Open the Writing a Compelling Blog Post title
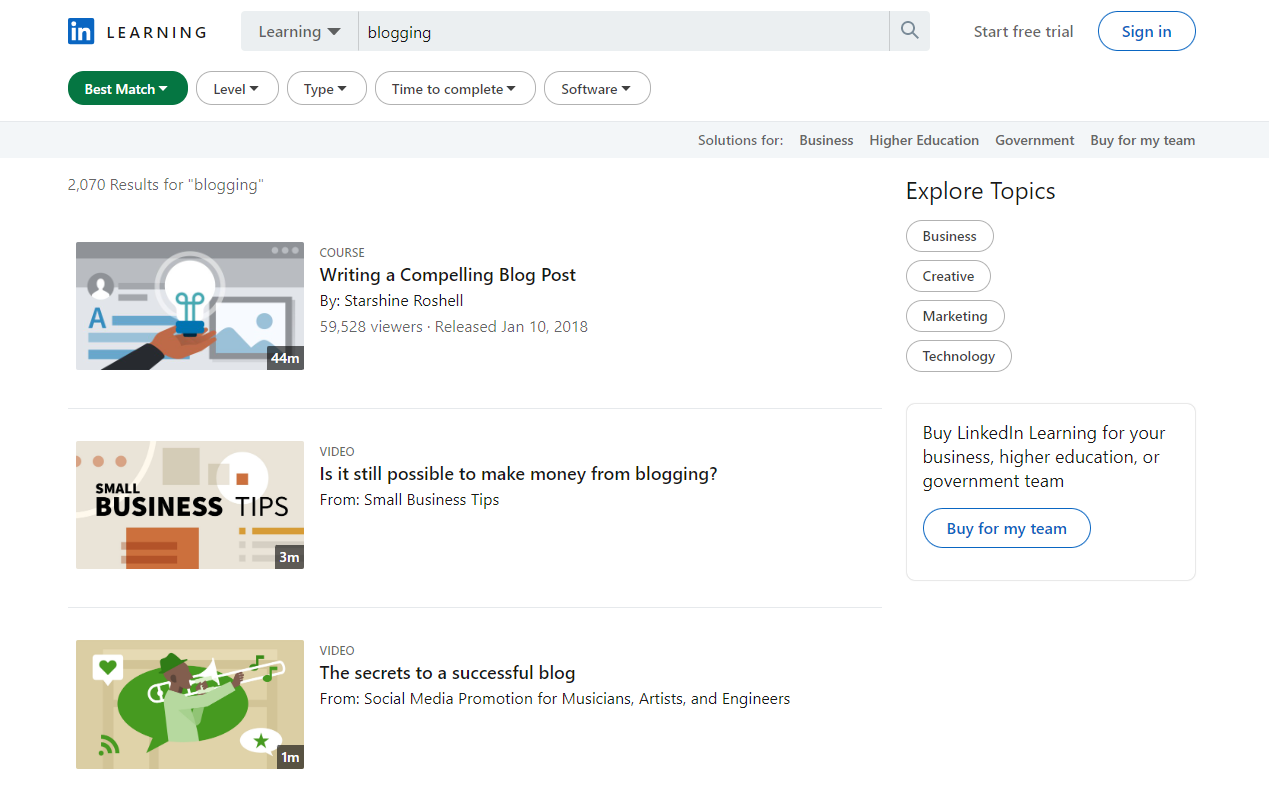Screen dimensions: 1269x795 click(x=448, y=274)
